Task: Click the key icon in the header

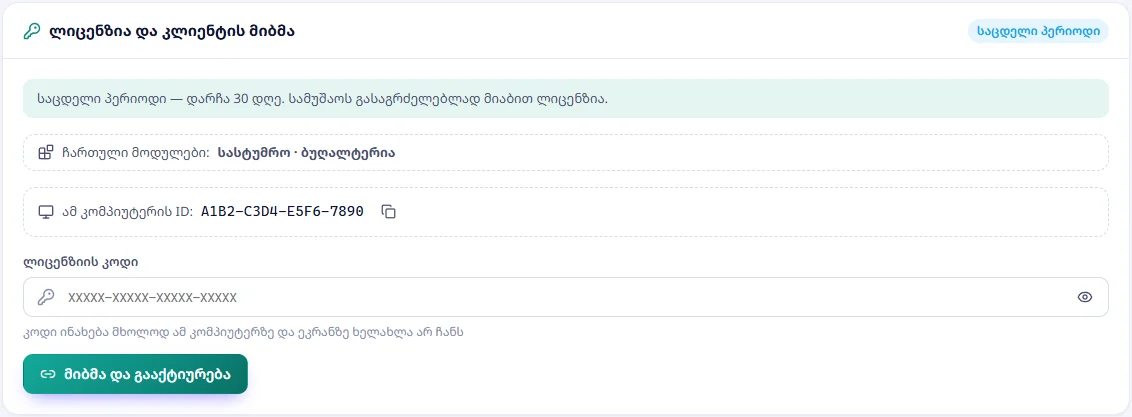Action: (32, 31)
